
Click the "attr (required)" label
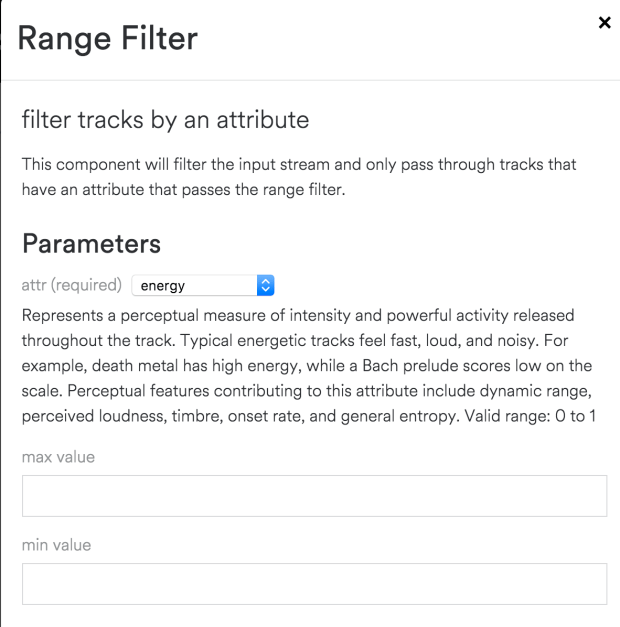click(x=72, y=286)
